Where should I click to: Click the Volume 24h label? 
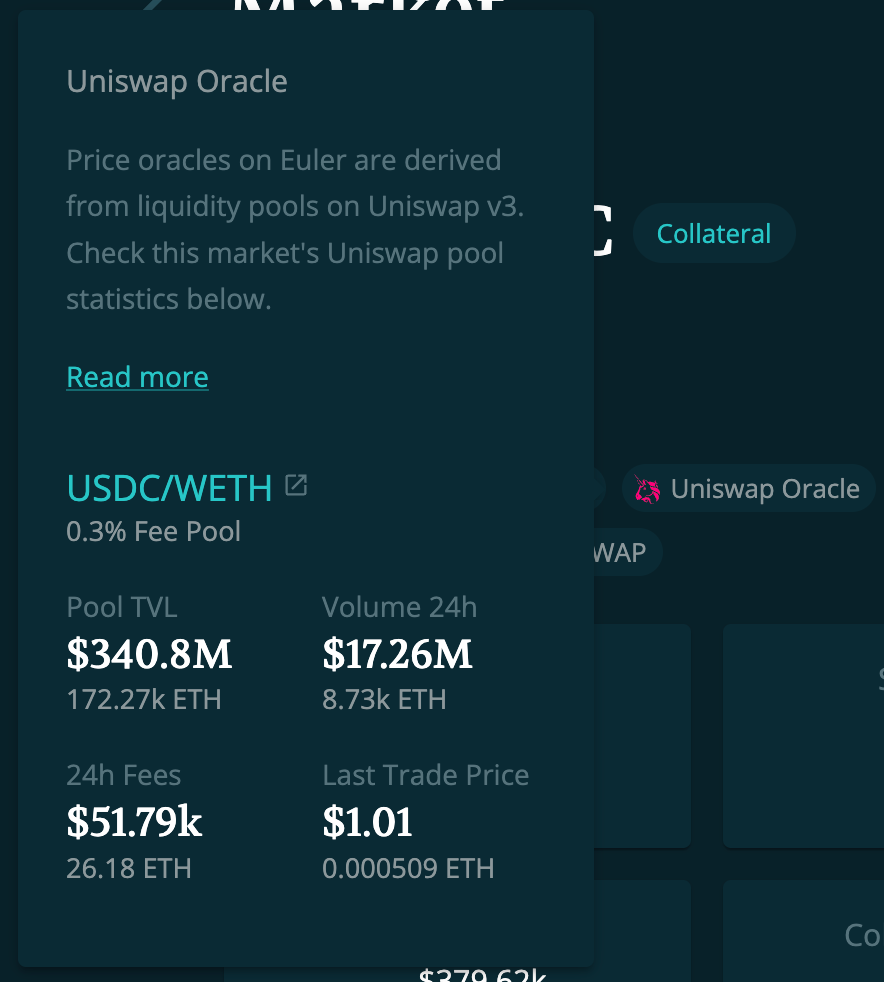coord(399,607)
